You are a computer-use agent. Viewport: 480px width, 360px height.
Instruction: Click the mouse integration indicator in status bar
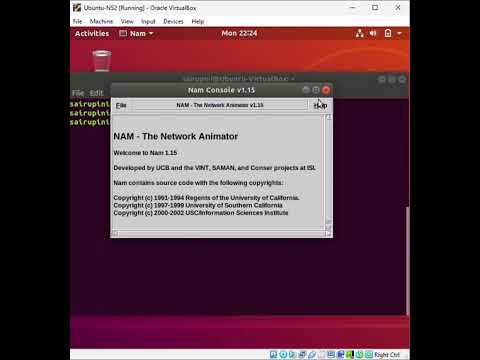(359, 355)
